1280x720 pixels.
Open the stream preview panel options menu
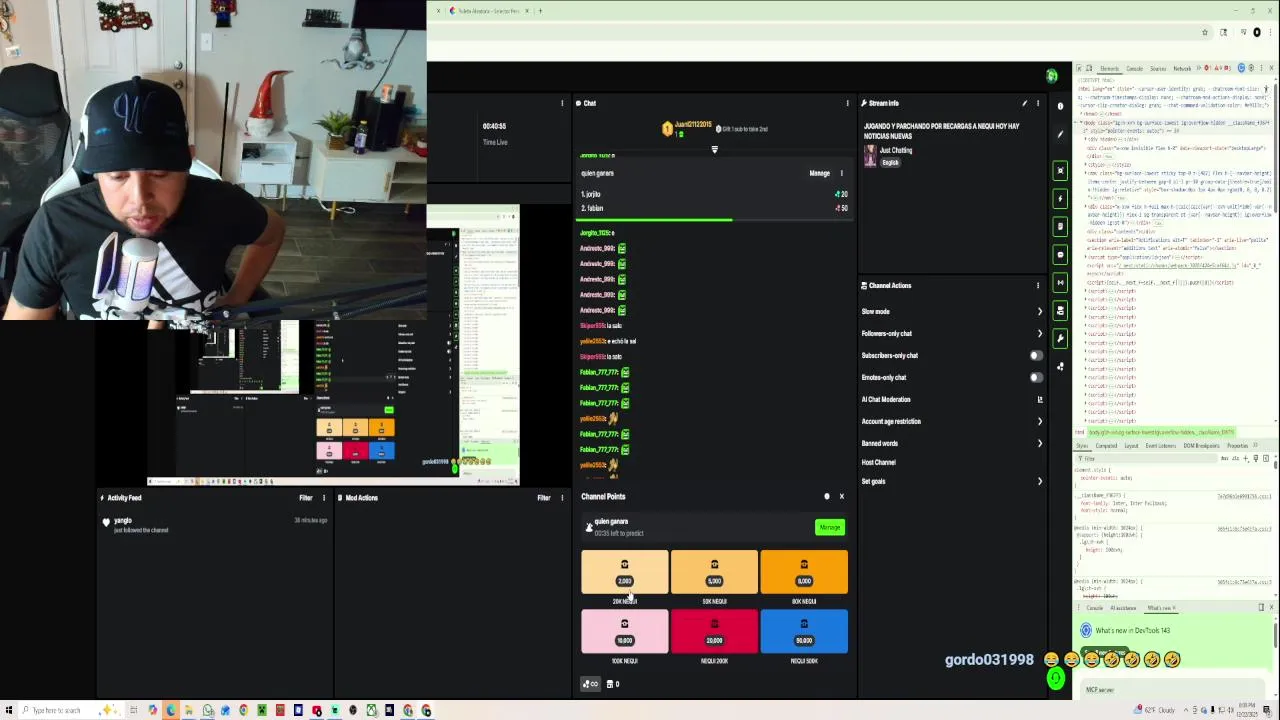coord(562,103)
